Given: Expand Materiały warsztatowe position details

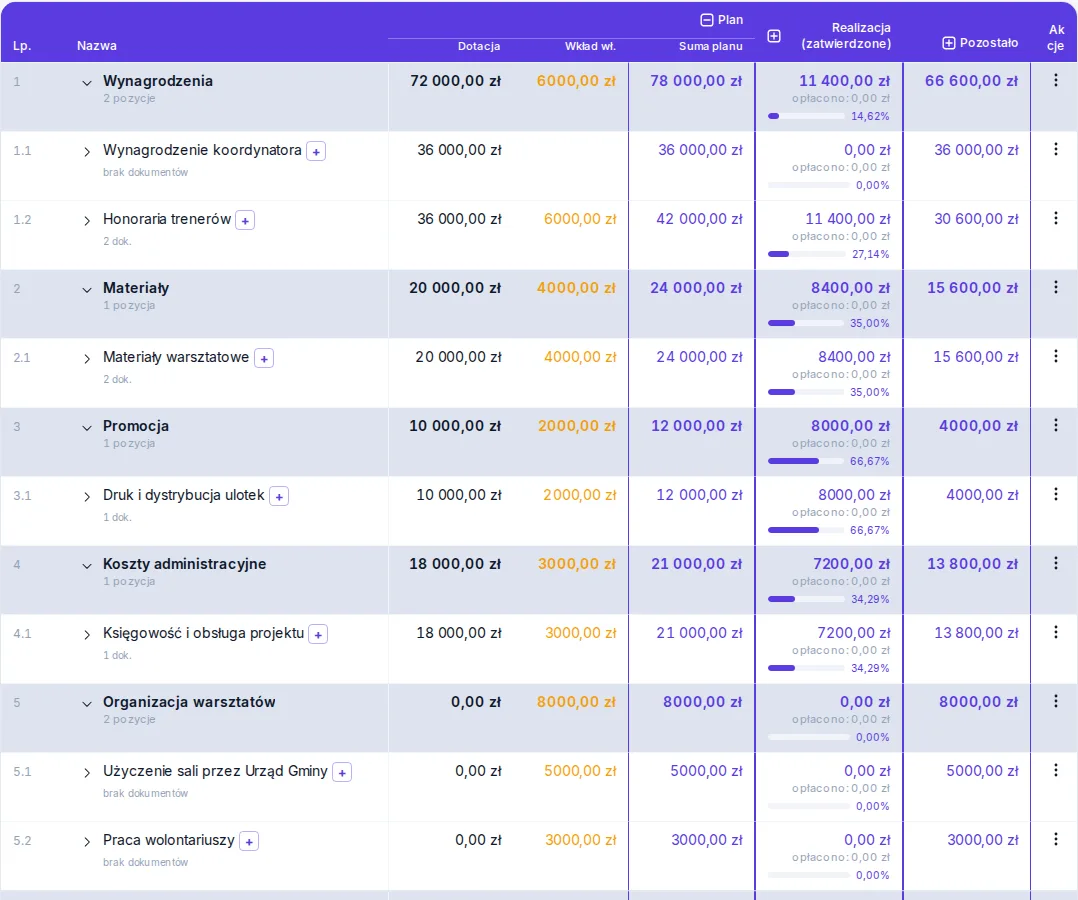Looking at the screenshot, I should (87, 358).
